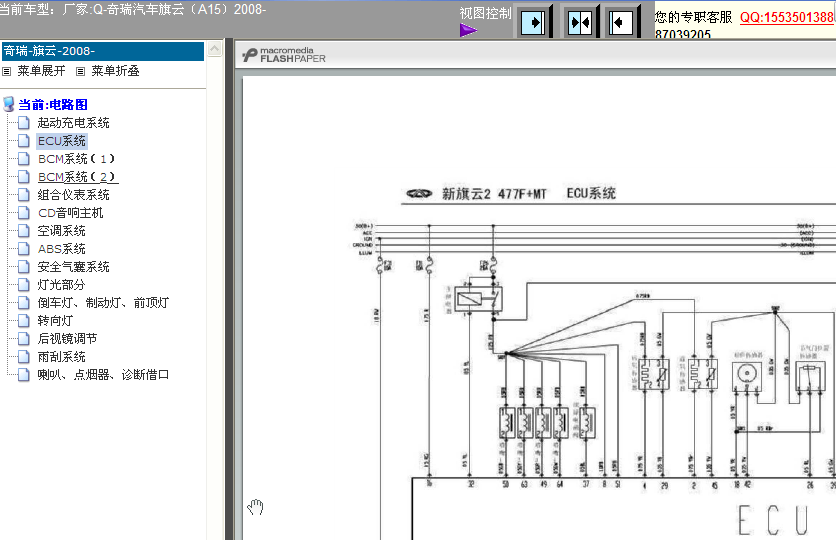The height and width of the screenshot is (540, 836).
Task: Open the BCM系统(2) link
Action: [x=78, y=176]
